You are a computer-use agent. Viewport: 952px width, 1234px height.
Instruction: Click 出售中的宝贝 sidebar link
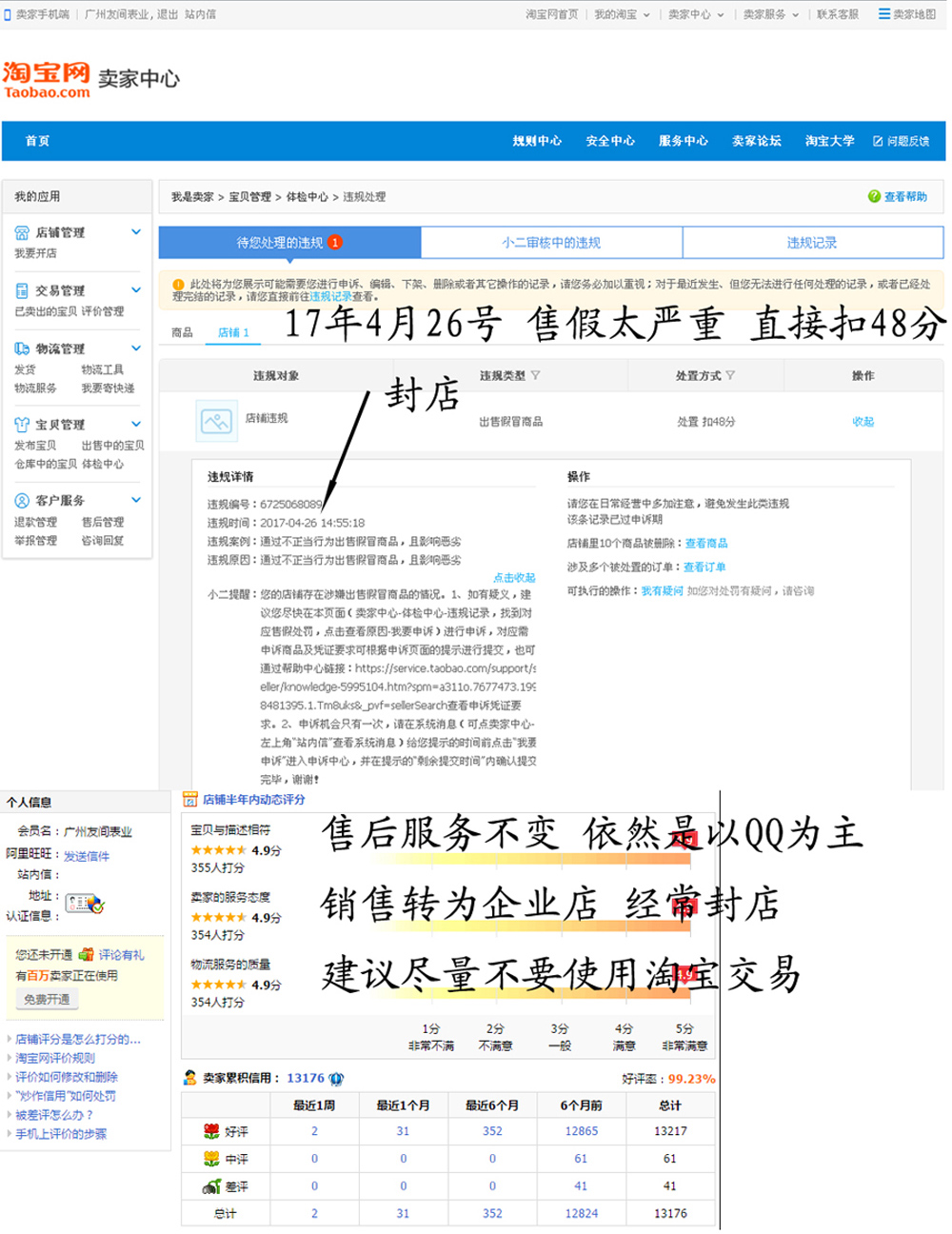(113, 446)
